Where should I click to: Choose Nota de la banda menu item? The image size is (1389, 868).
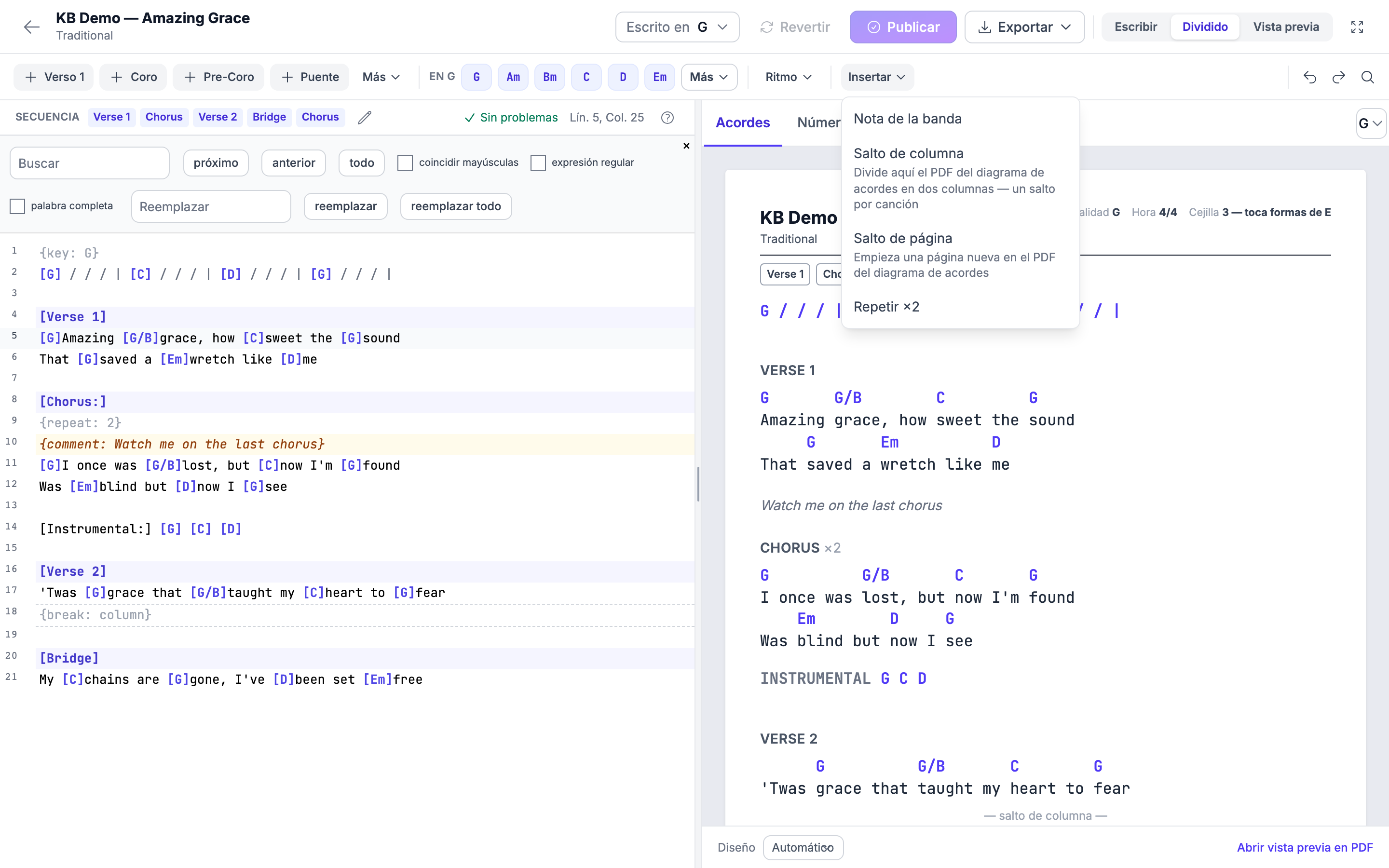(960, 119)
